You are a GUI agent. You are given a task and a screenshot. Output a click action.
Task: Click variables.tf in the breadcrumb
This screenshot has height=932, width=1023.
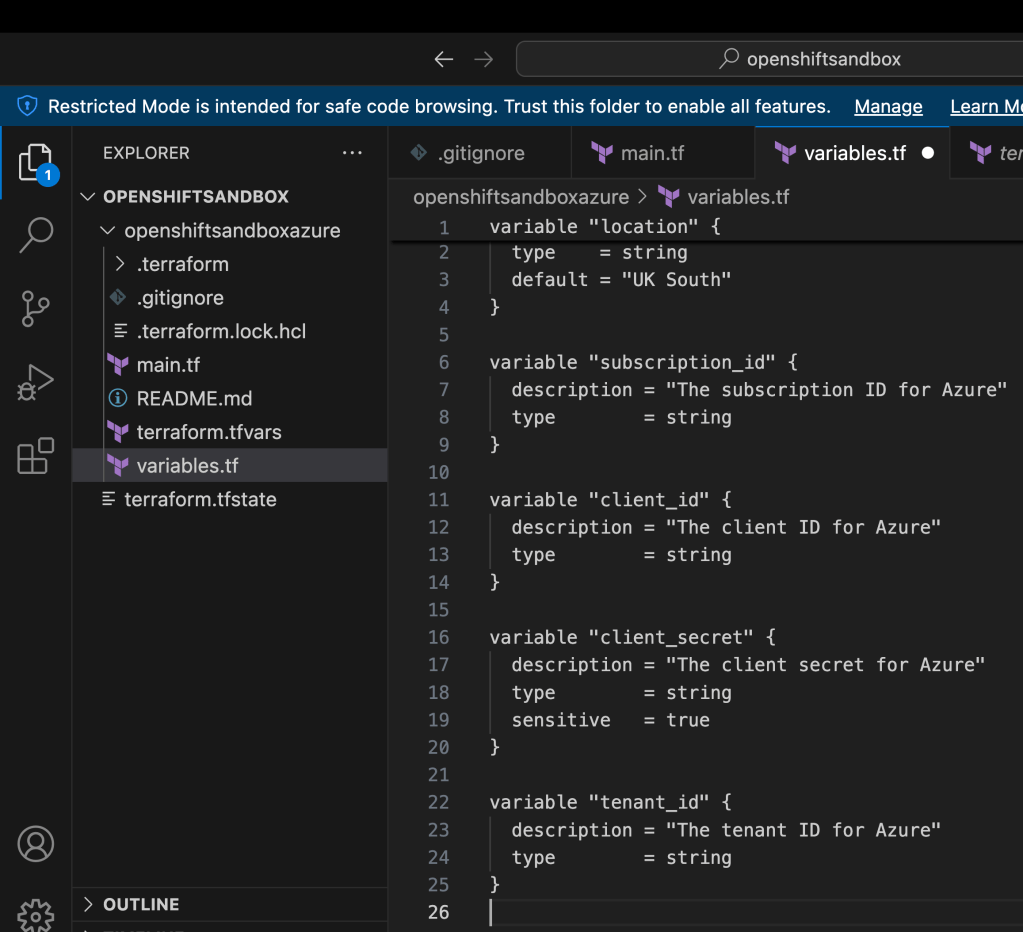point(738,196)
